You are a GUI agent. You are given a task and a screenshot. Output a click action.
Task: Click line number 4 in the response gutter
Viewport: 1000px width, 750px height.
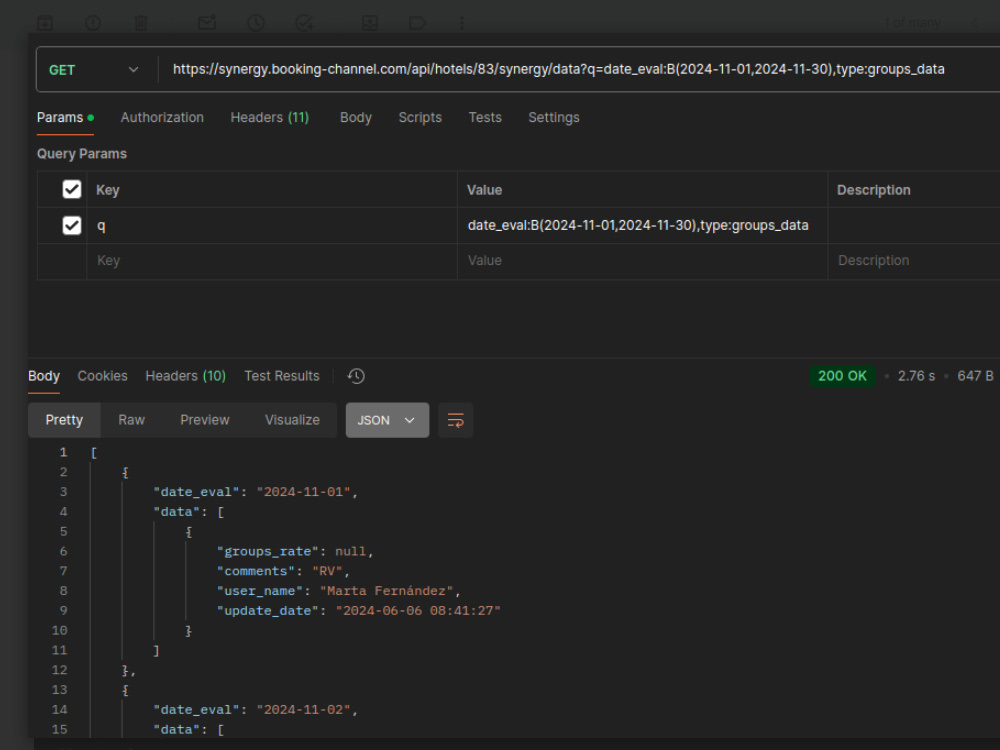tap(63, 512)
